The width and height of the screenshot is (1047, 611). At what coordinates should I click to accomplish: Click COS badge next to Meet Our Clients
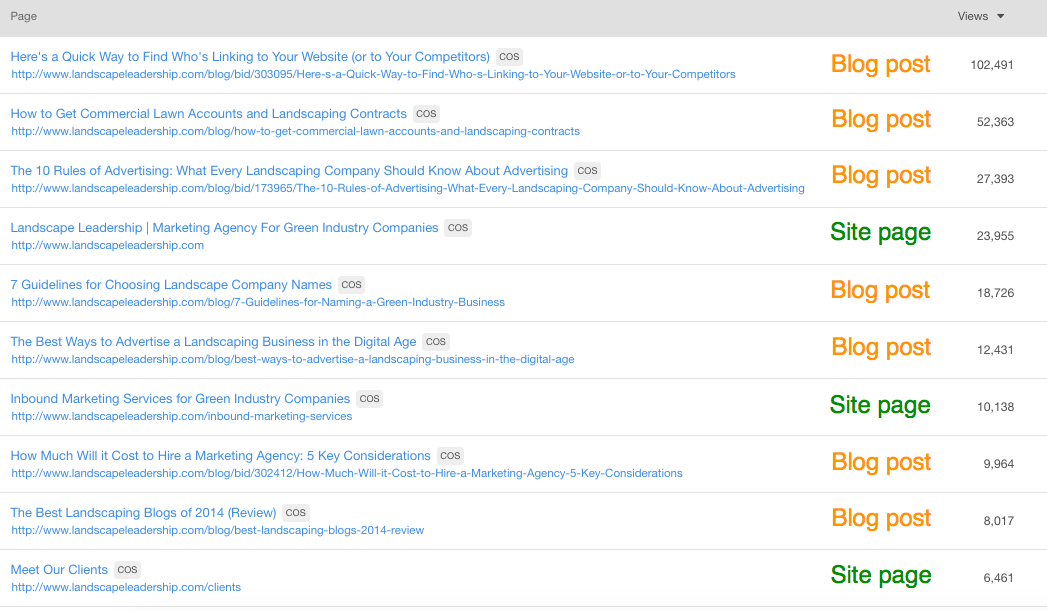tap(127, 570)
